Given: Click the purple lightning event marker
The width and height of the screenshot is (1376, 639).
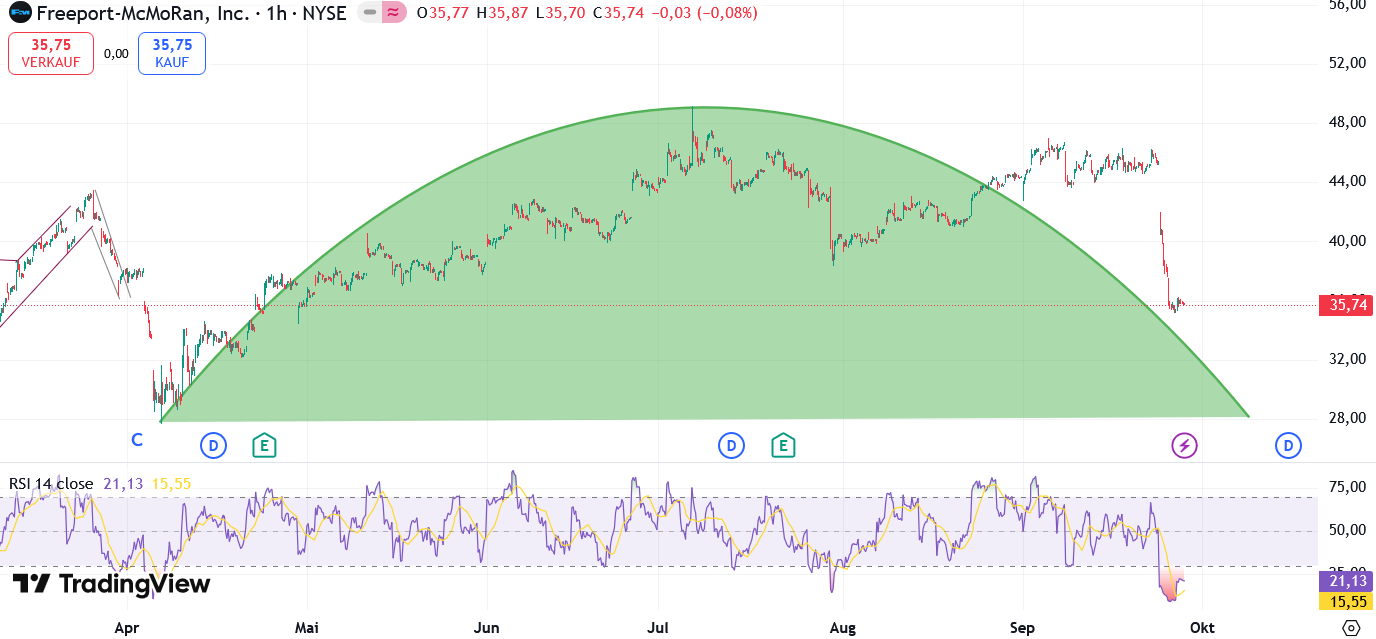Looking at the screenshot, I should [1185, 445].
